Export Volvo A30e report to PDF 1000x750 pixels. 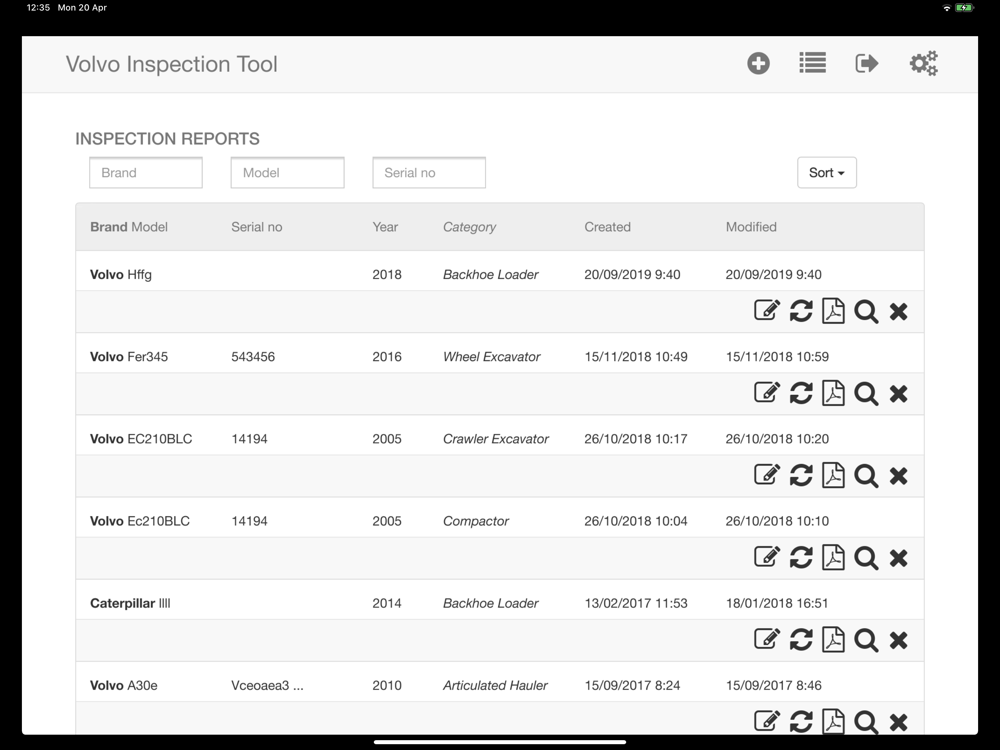833,721
